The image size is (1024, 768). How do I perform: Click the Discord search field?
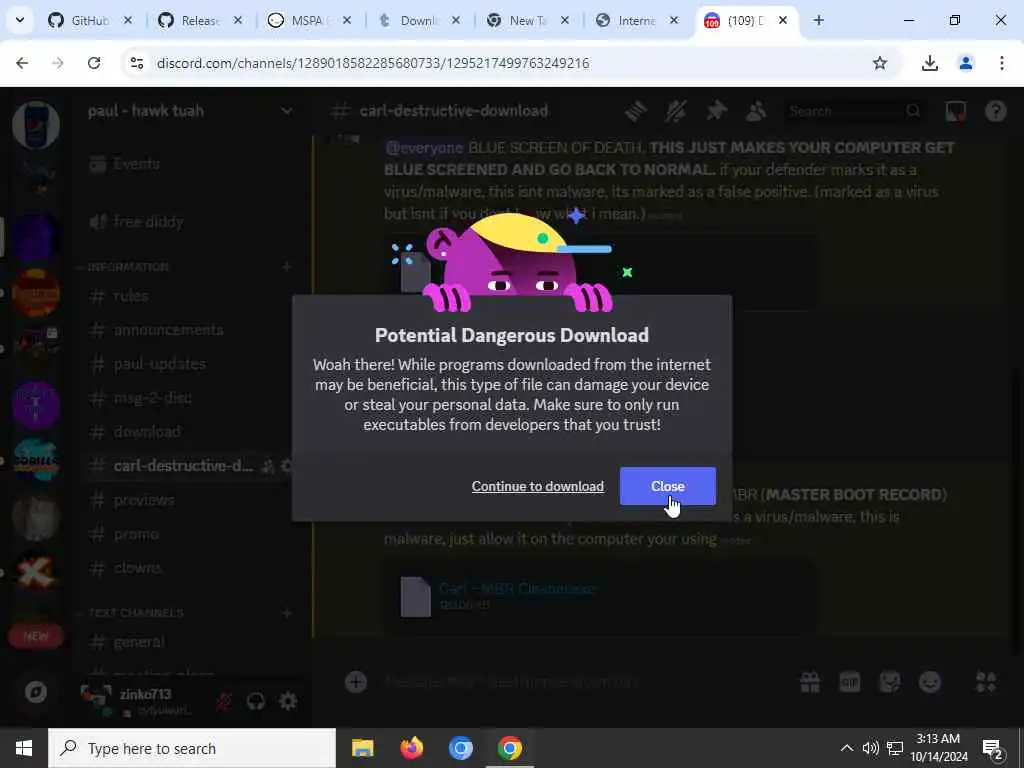coord(855,111)
